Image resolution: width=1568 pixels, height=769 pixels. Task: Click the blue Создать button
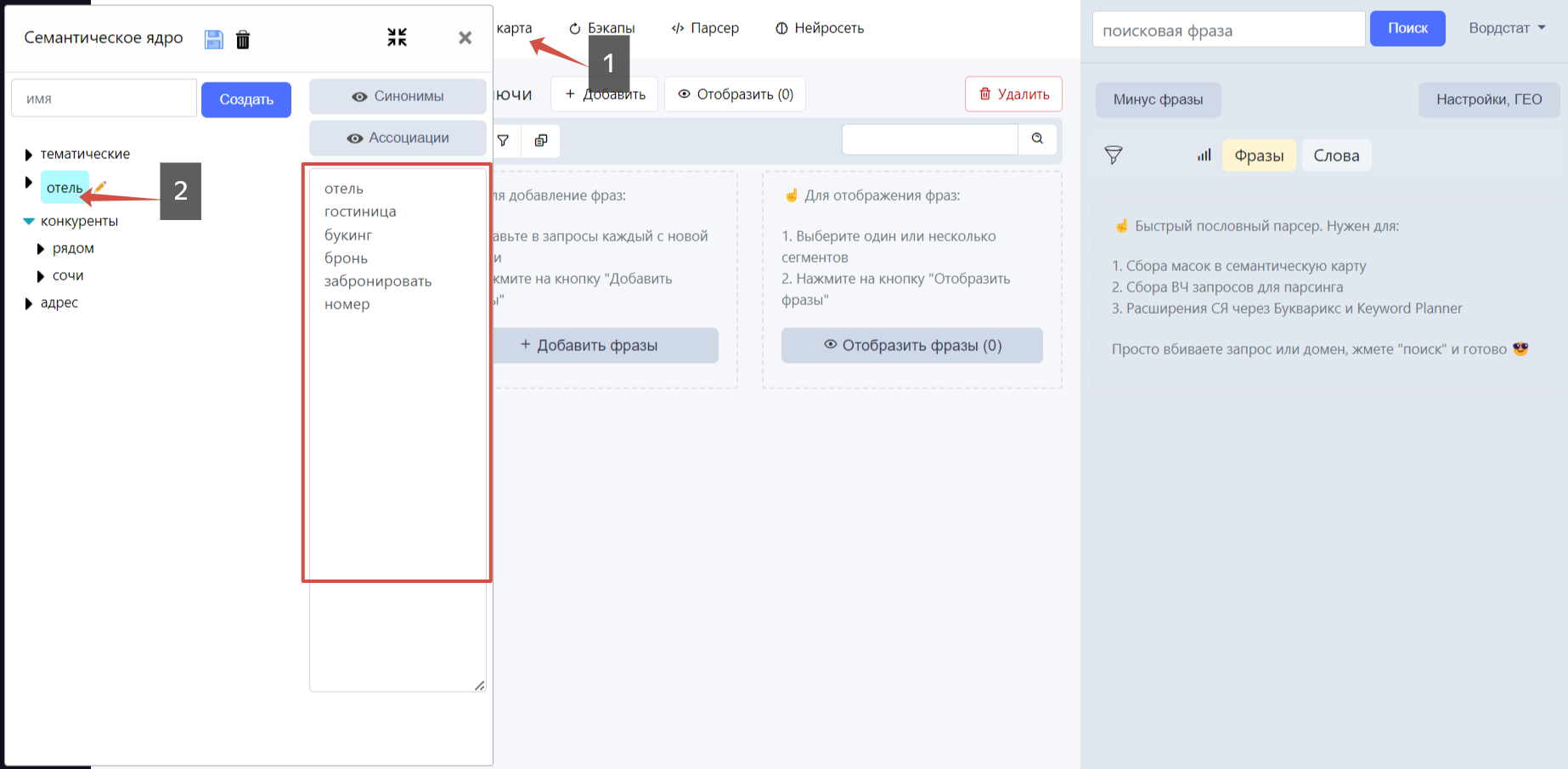[x=246, y=99]
